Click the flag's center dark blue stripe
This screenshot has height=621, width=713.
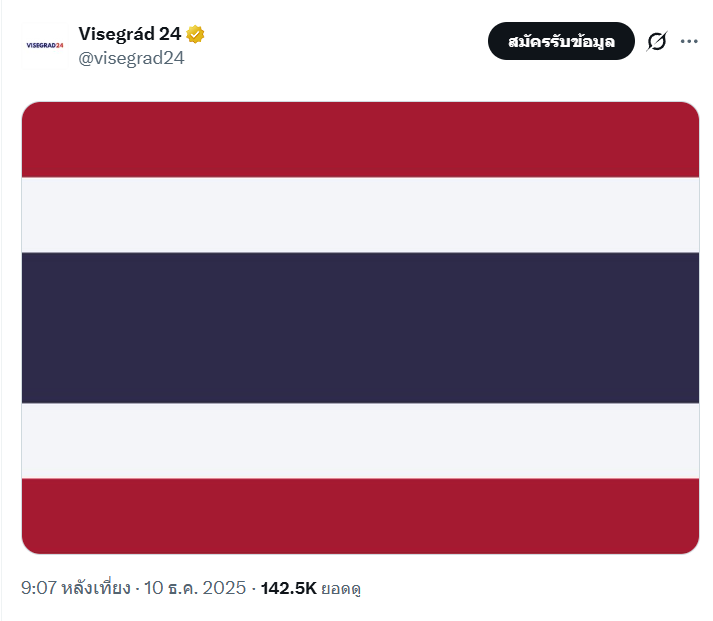pos(360,328)
